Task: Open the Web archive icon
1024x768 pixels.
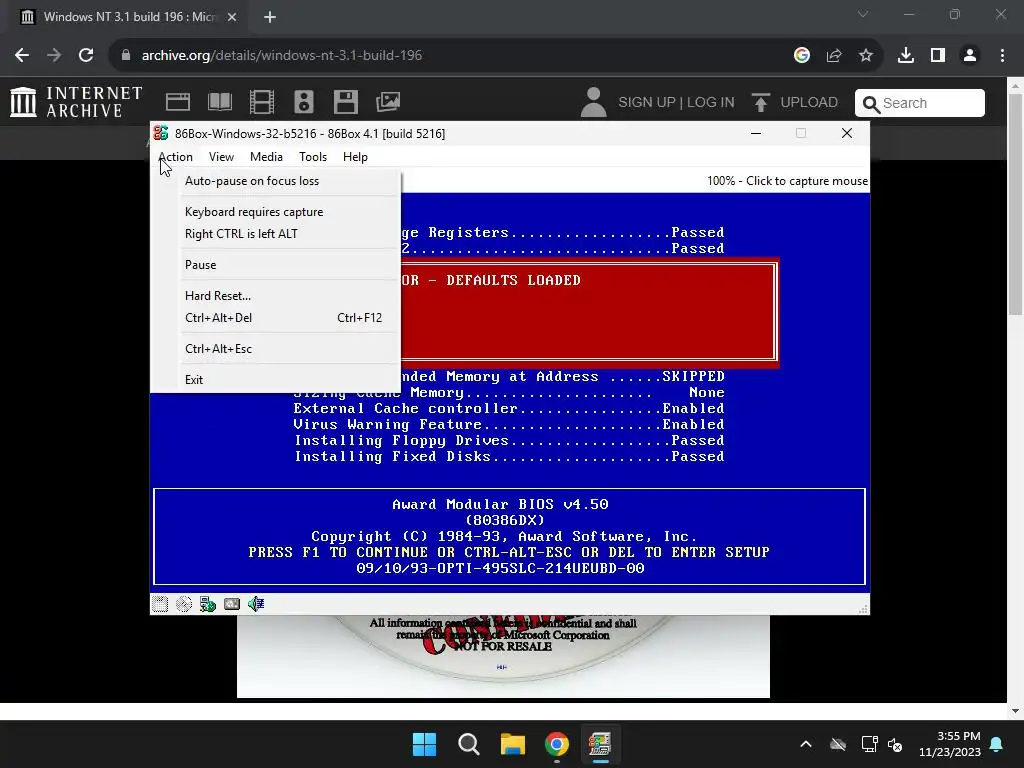Action: [178, 102]
